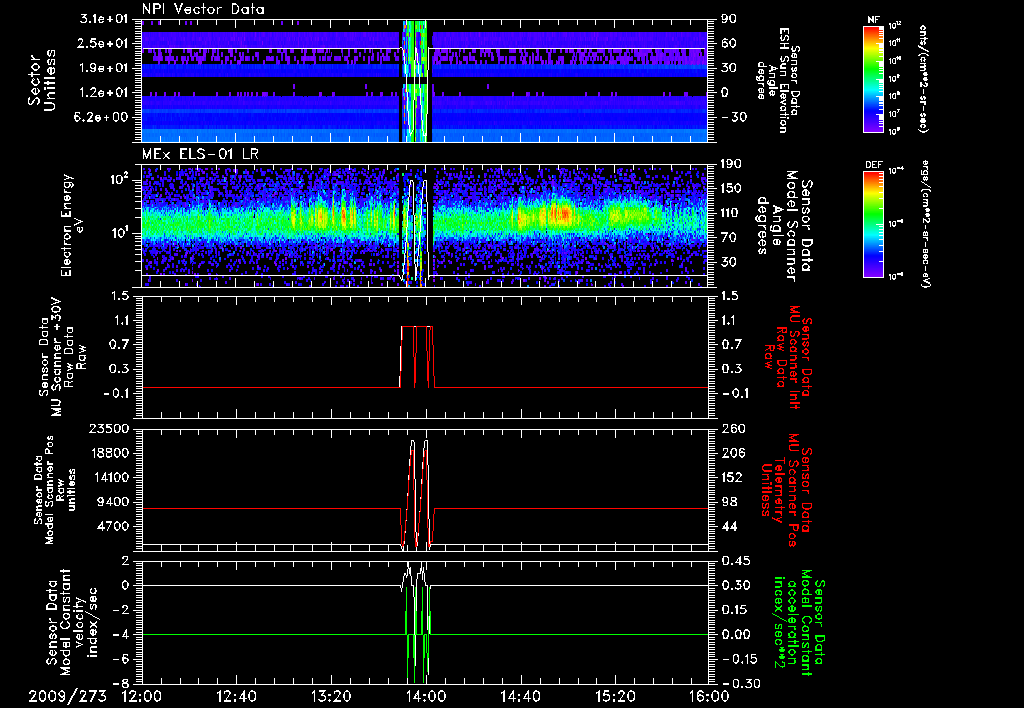Click the 60 degree sun elevation tick
Image resolution: width=1024 pixels, height=708 pixels.
pyautogui.click(x=727, y=43)
